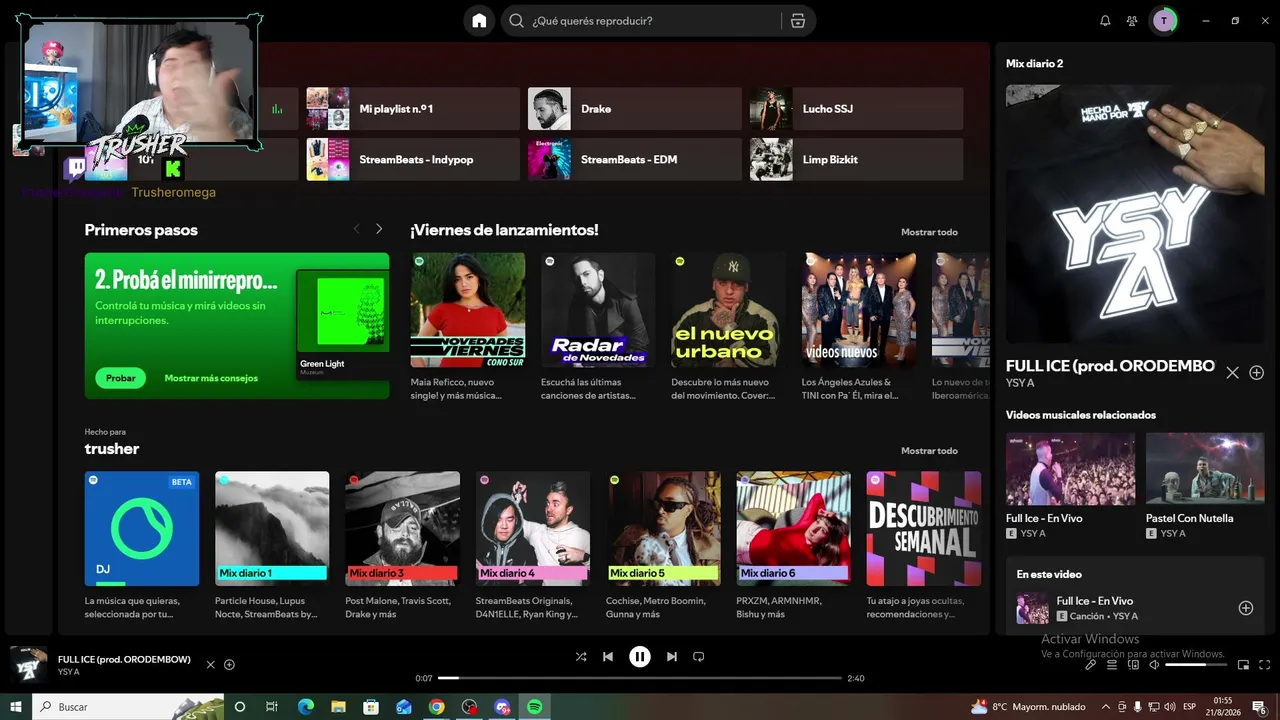This screenshot has height=720, width=1280.
Task: Open notifications bell in Spotify header
Action: (x=1105, y=21)
